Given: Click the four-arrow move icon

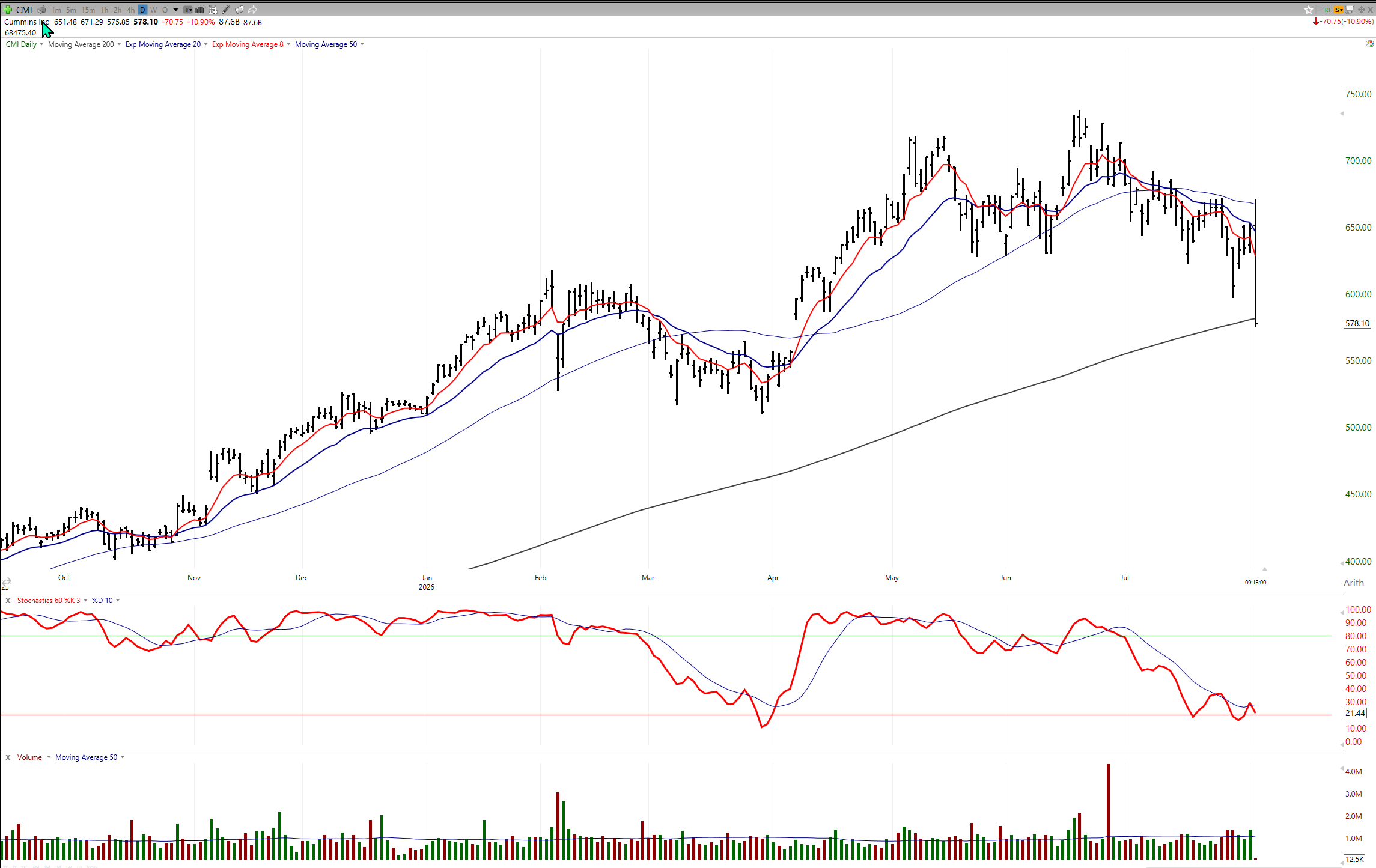Looking at the screenshot, I should pyautogui.click(x=1361, y=10).
